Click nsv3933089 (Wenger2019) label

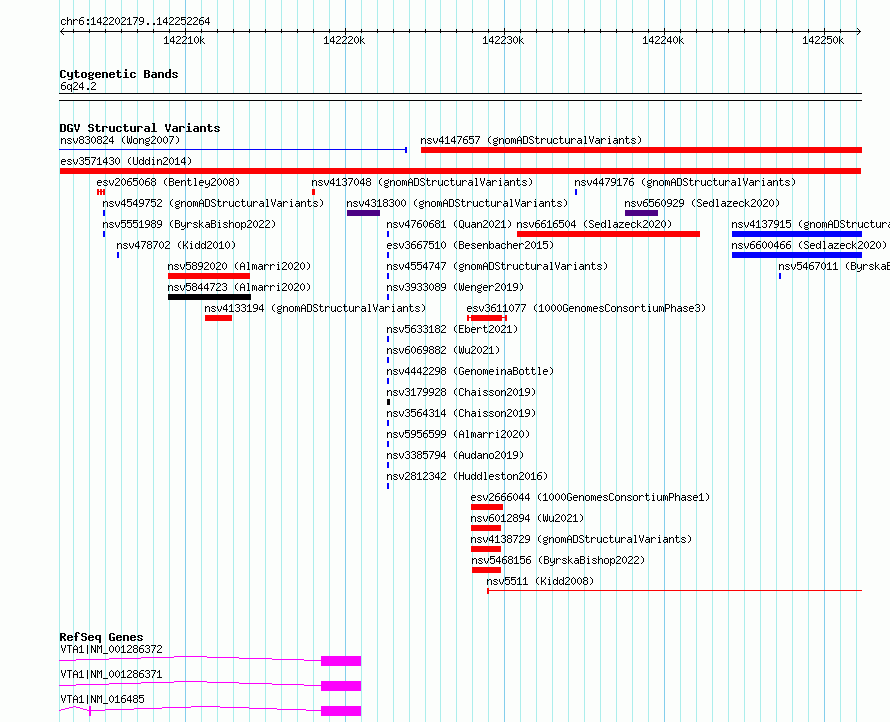click(x=455, y=287)
